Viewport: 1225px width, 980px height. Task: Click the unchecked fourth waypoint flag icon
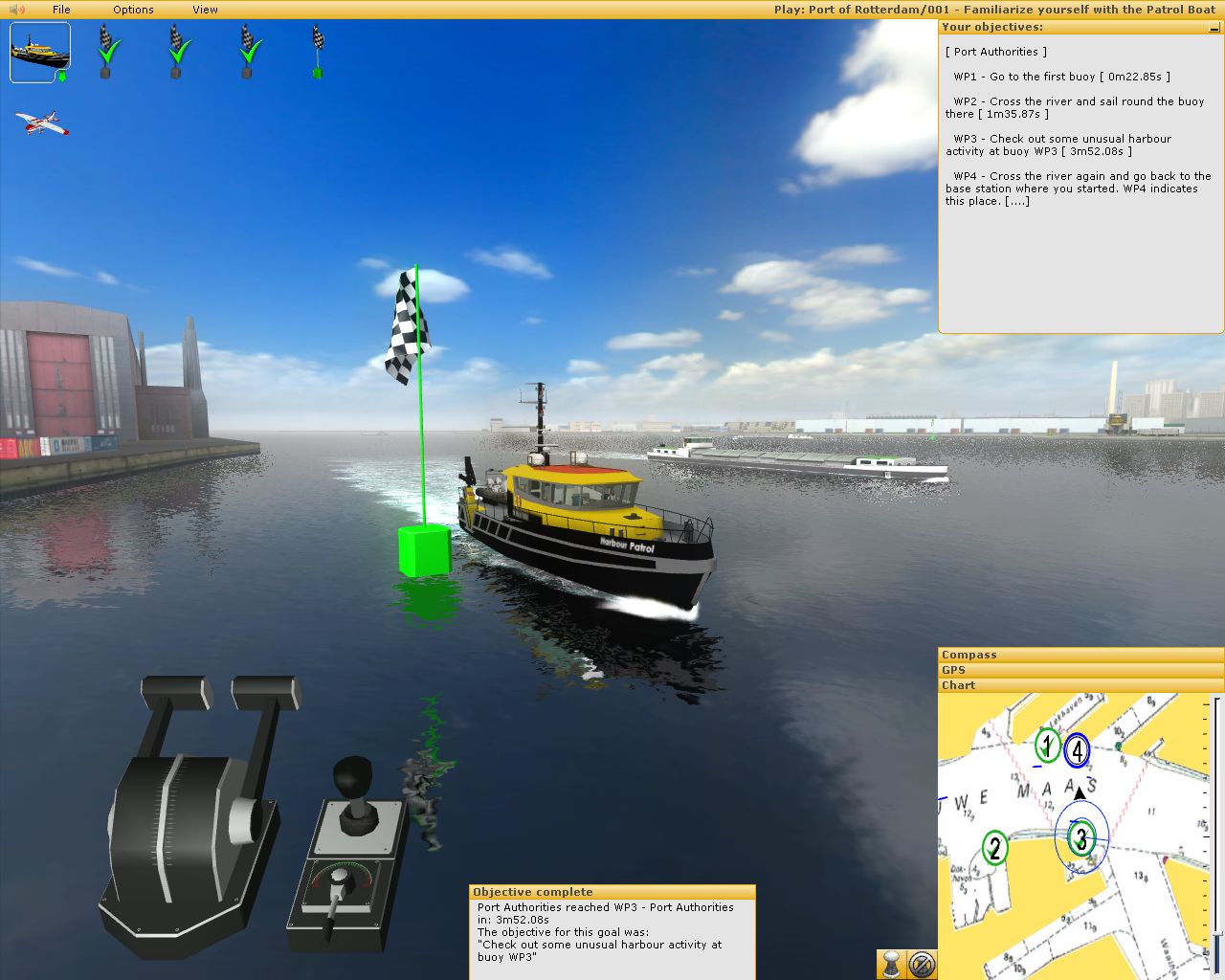coord(318,52)
